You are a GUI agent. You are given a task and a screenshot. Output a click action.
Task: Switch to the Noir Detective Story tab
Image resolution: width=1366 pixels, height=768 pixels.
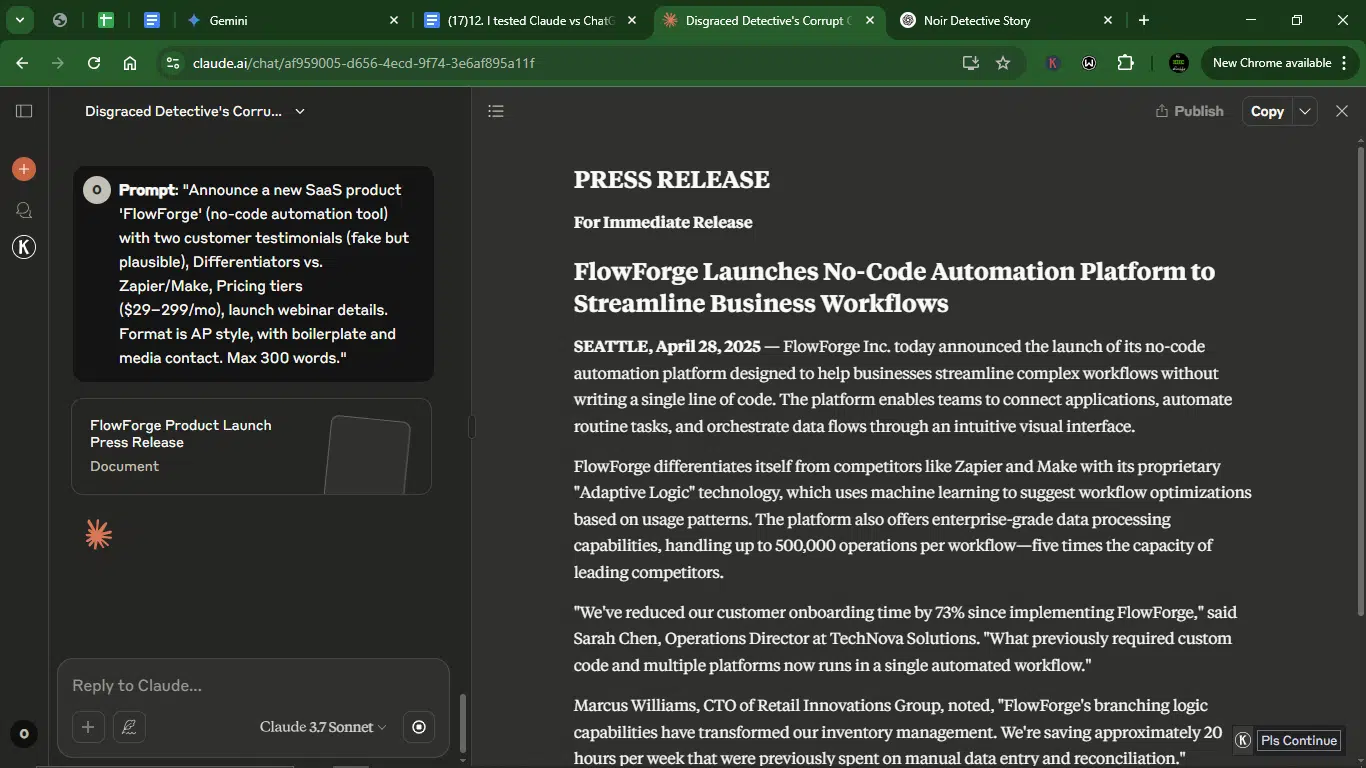click(x=1006, y=20)
